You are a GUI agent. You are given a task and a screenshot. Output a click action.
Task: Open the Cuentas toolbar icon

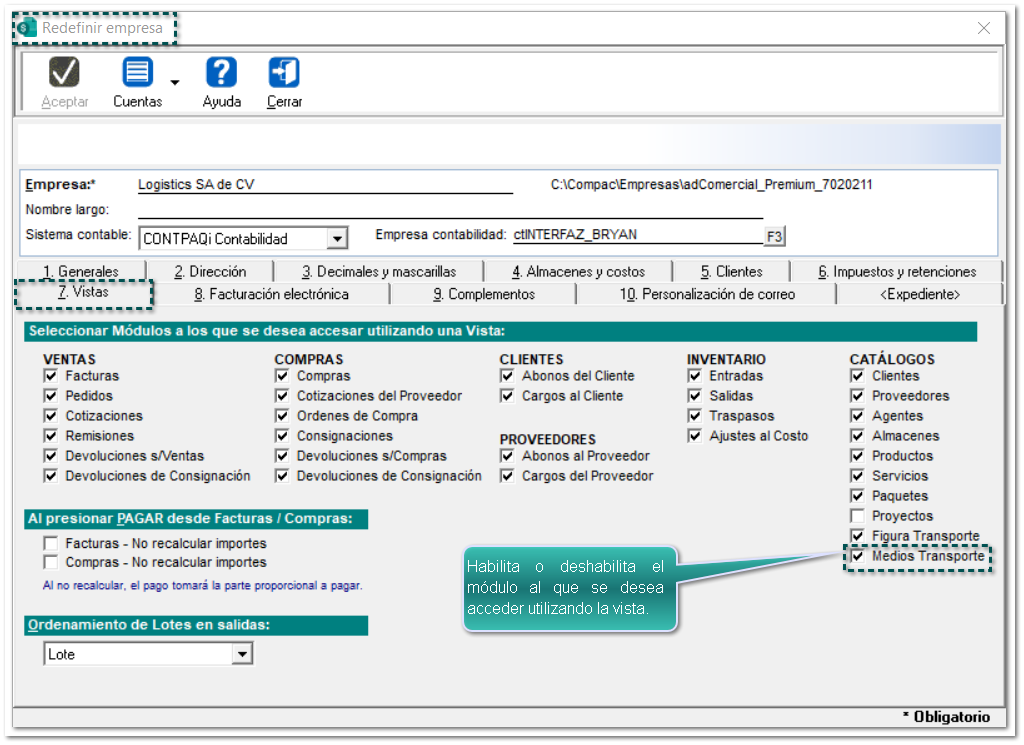[x=137, y=73]
